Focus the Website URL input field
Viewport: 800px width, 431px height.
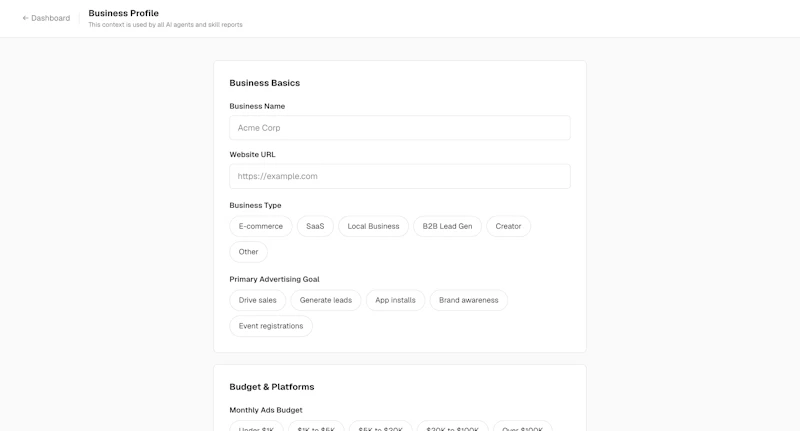[399, 176]
